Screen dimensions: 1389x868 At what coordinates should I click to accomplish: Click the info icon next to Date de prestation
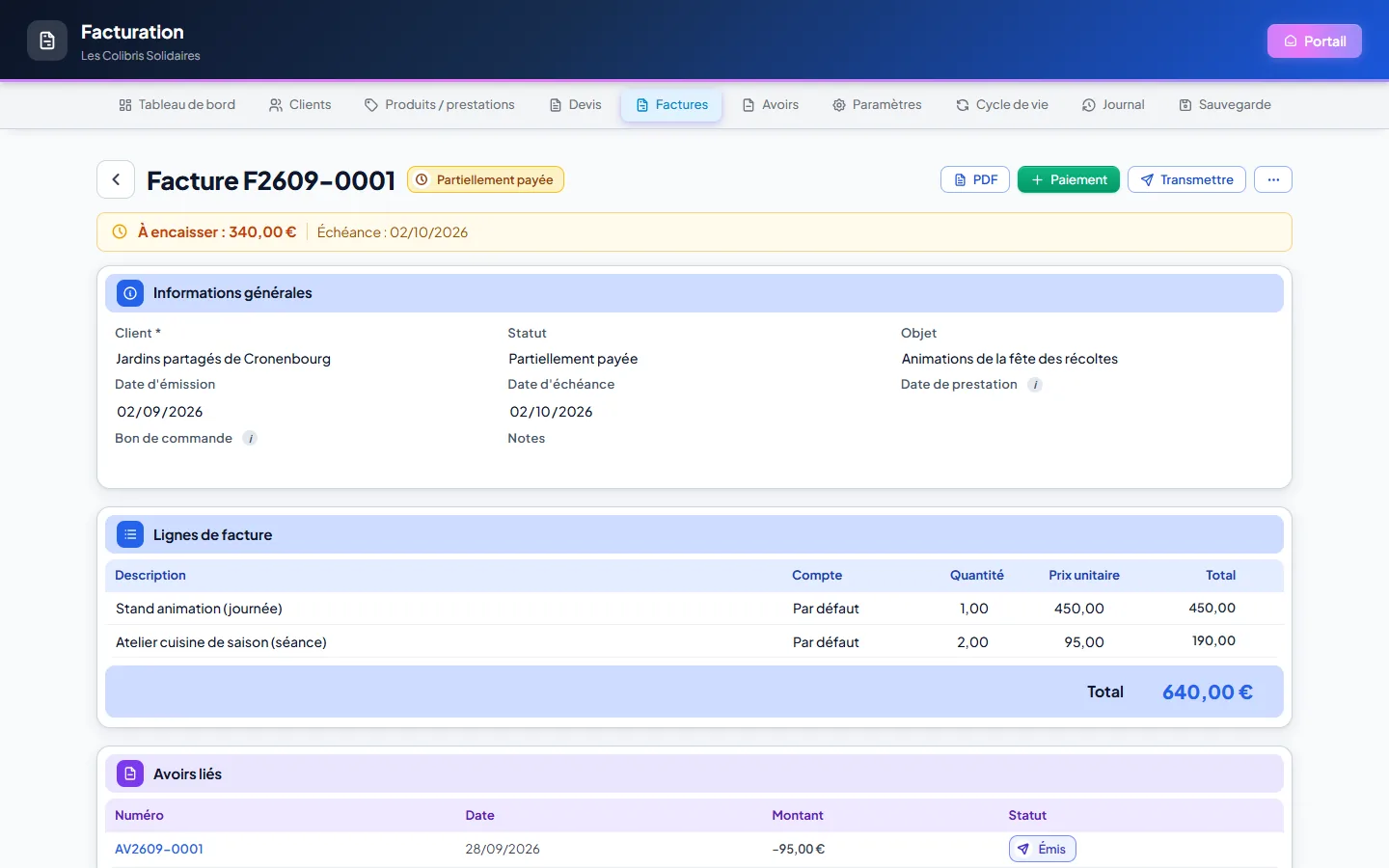pos(1035,385)
